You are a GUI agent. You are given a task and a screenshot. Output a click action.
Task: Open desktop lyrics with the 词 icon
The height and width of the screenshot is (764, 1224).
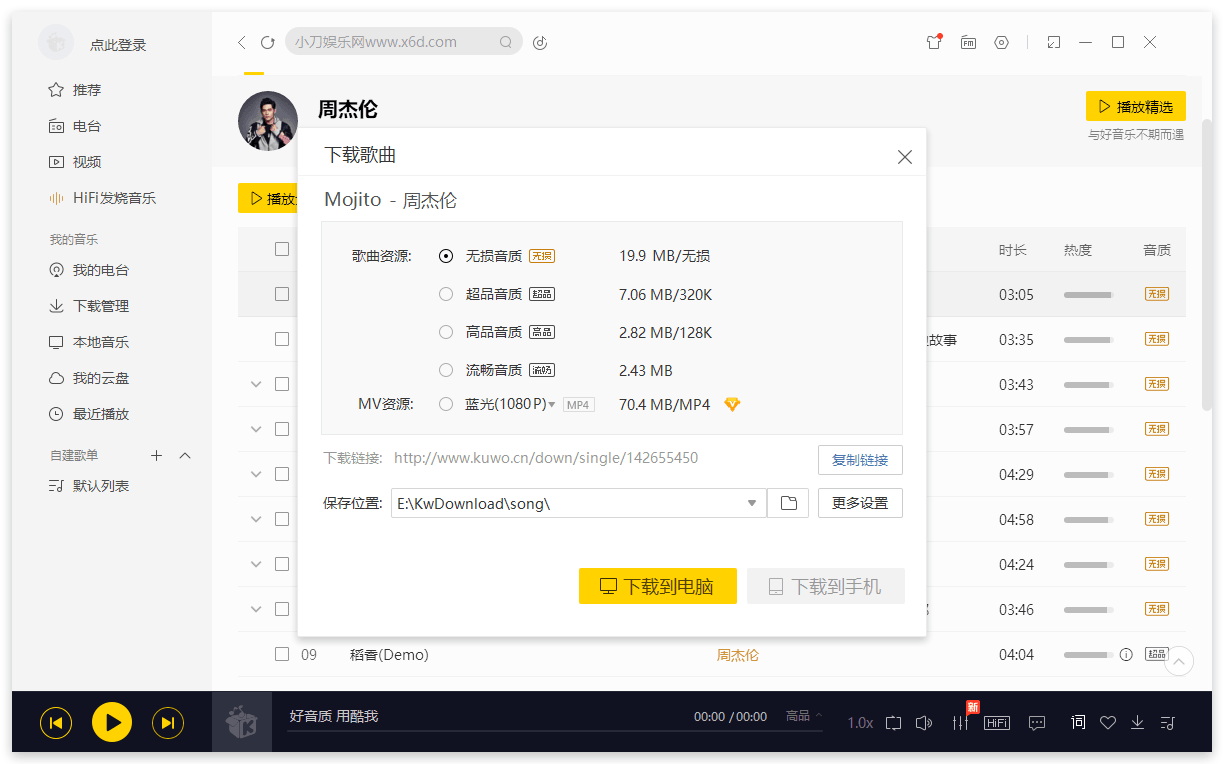pyautogui.click(x=1078, y=722)
